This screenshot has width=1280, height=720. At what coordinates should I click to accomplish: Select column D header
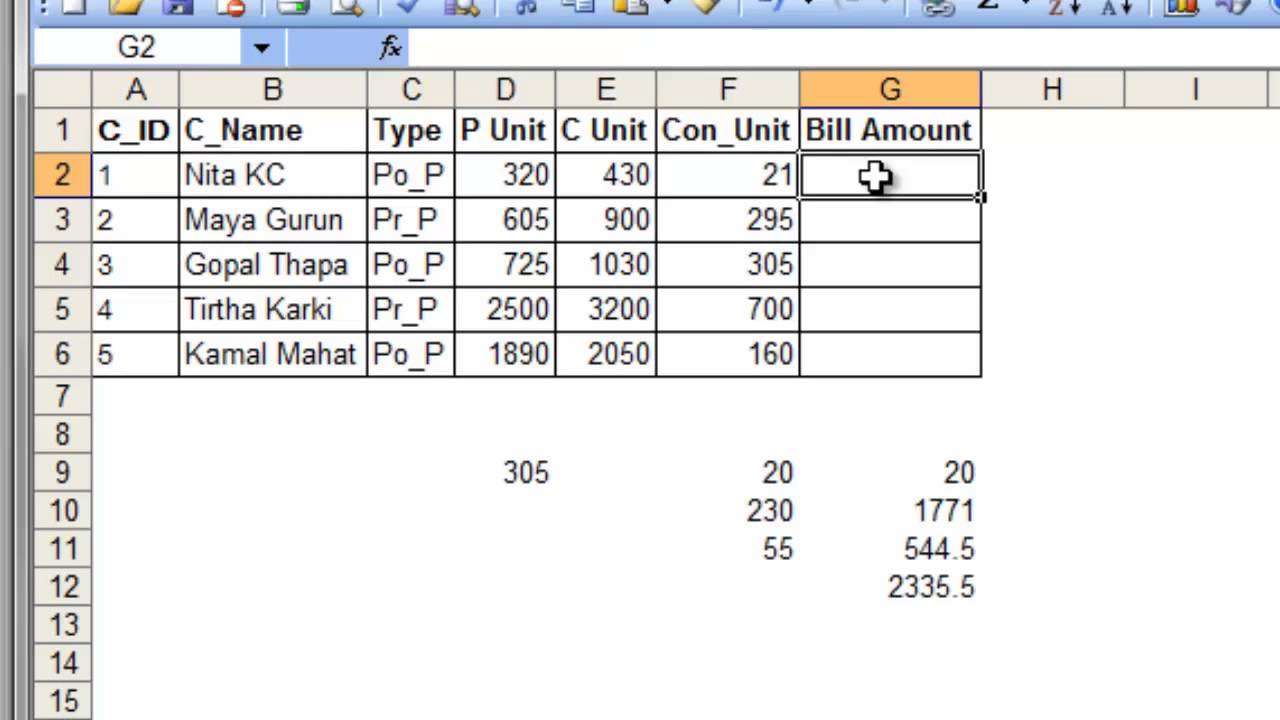(505, 89)
